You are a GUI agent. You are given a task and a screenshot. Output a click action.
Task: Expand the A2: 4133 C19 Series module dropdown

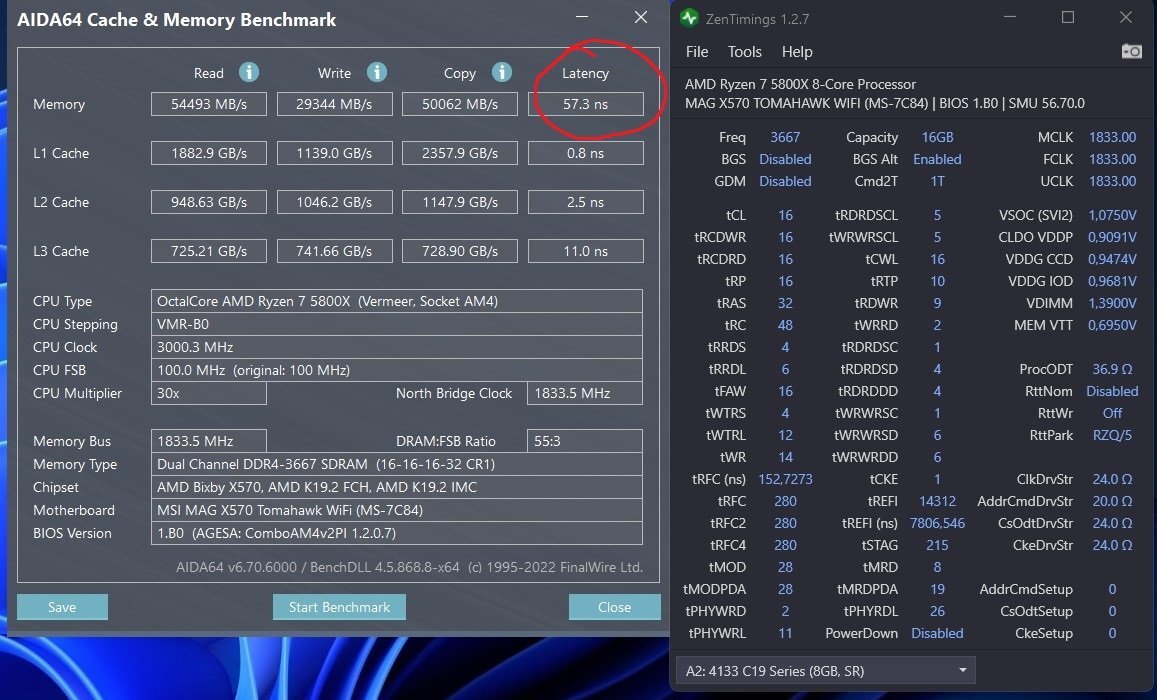coord(826,670)
